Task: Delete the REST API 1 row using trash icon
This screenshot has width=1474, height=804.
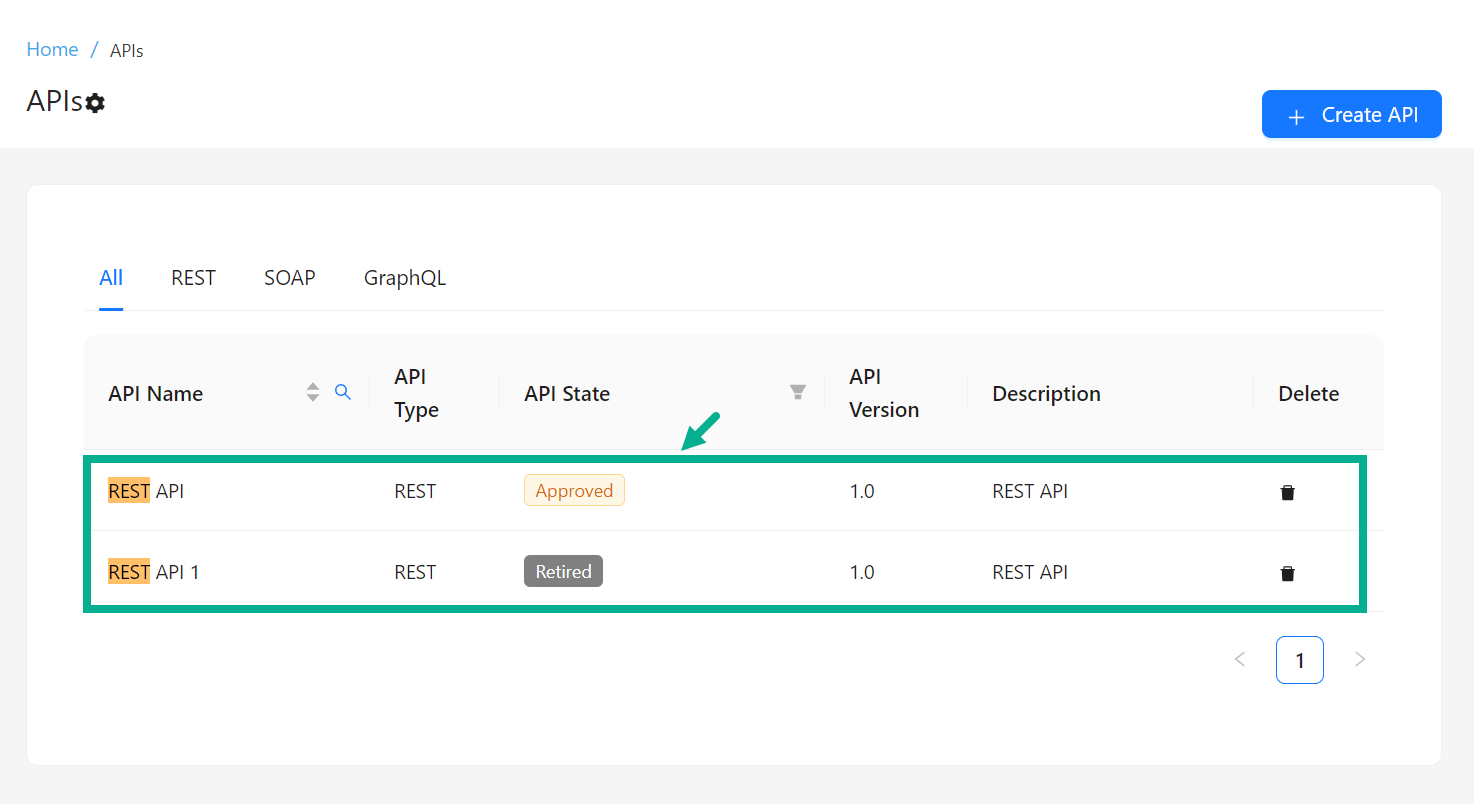Action: pyautogui.click(x=1287, y=573)
